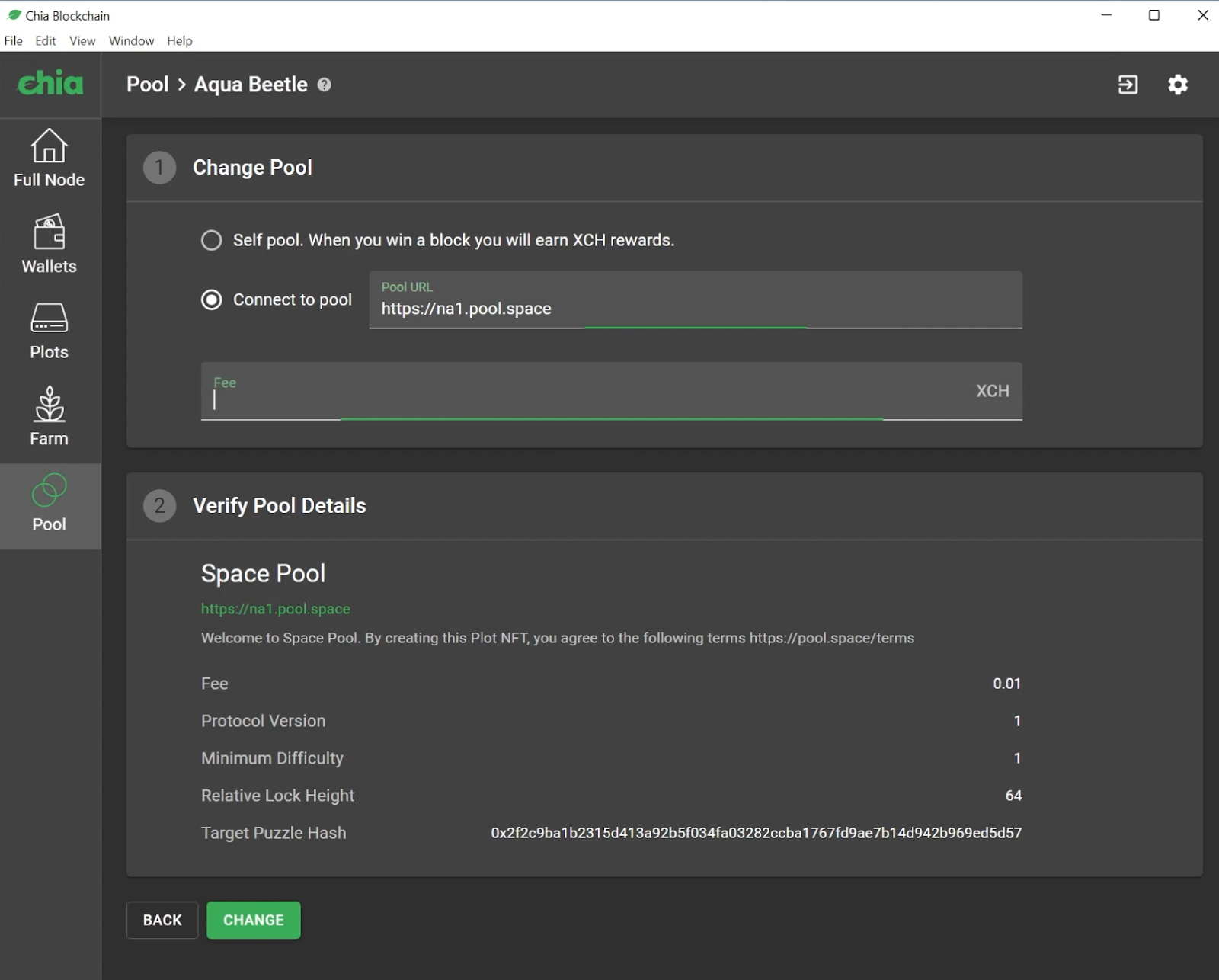The height and width of the screenshot is (980, 1219).
Task: Open the File menu
Action: coord(13,40)
